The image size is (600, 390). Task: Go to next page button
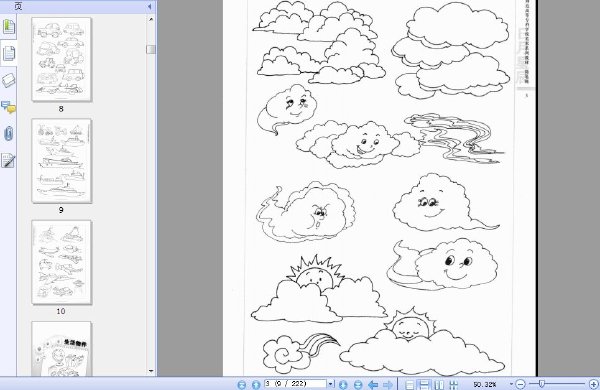[x=343, y=385]
